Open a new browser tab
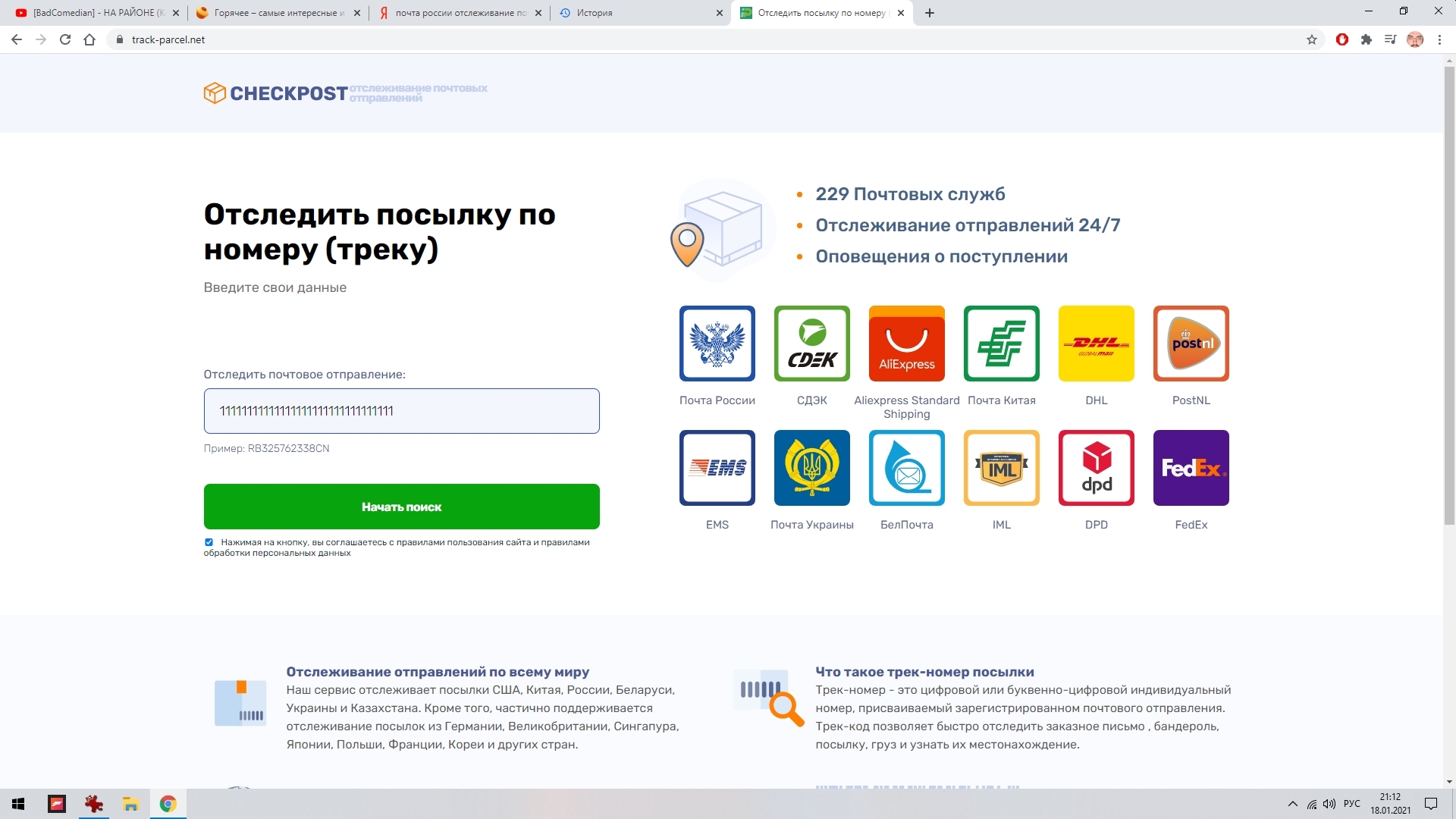Viewport: 1456px width, 819px height. click(x=930, y=13)
